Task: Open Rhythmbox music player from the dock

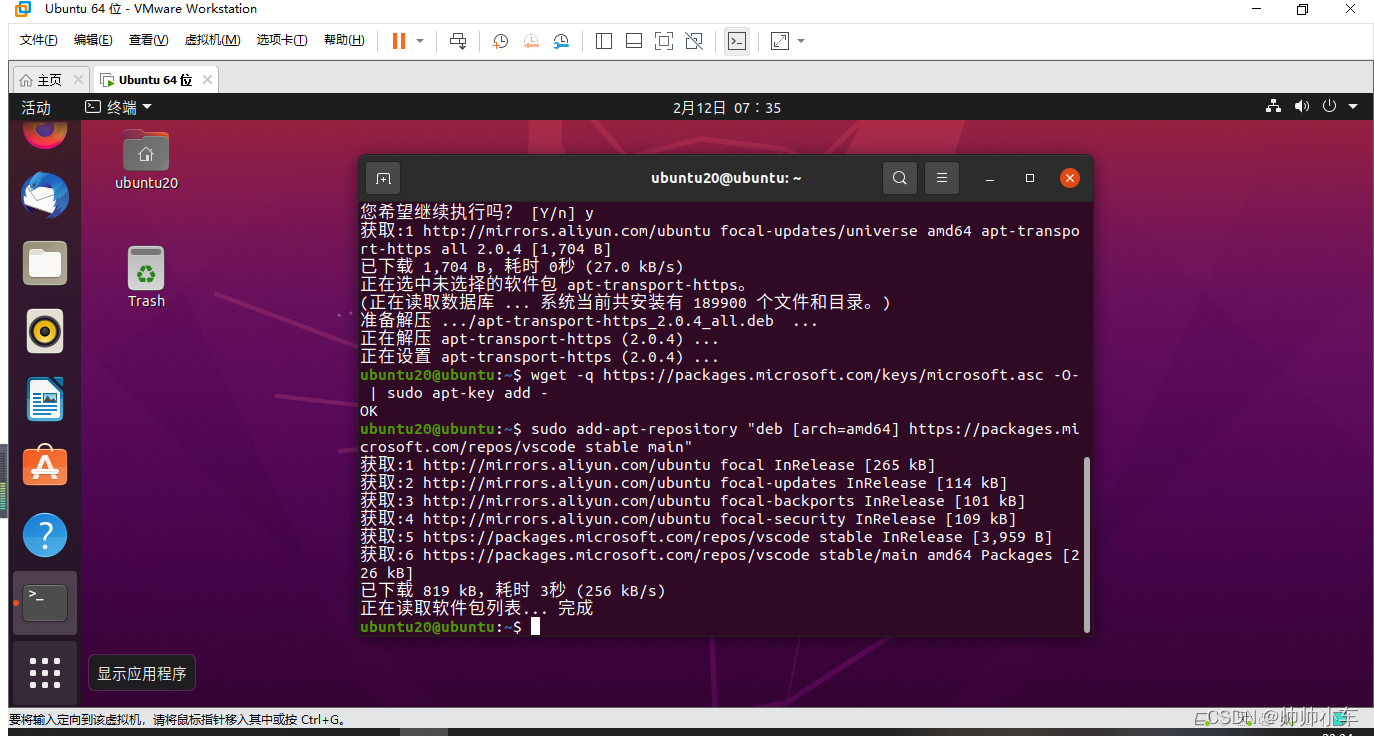Action: point(45,331)
